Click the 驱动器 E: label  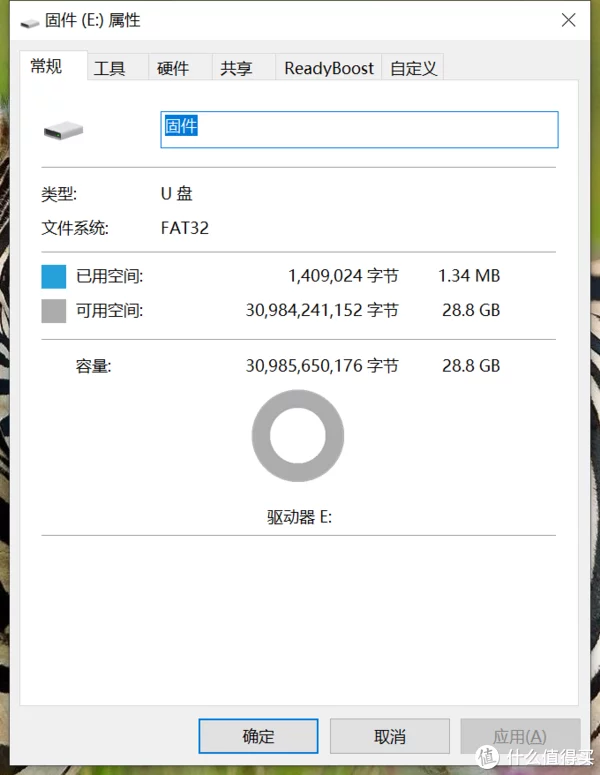(300, 517)
